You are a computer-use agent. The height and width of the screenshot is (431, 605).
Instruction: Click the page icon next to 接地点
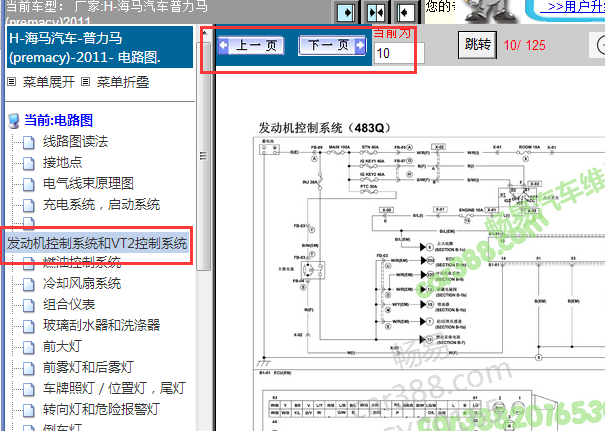pyautogui.click(x=29, y=163)
